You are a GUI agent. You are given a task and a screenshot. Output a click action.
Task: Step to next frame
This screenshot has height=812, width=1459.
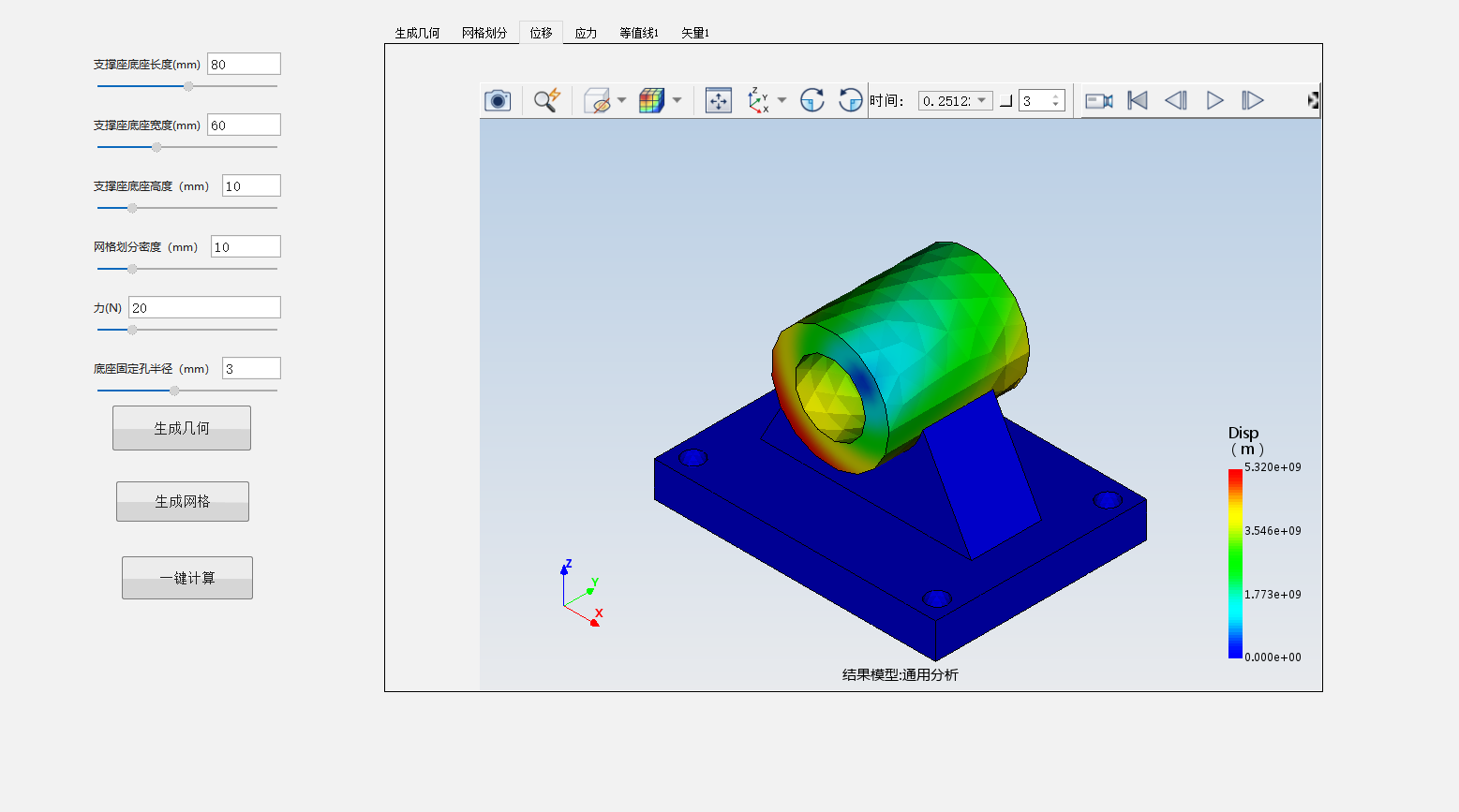[1253, 100]
